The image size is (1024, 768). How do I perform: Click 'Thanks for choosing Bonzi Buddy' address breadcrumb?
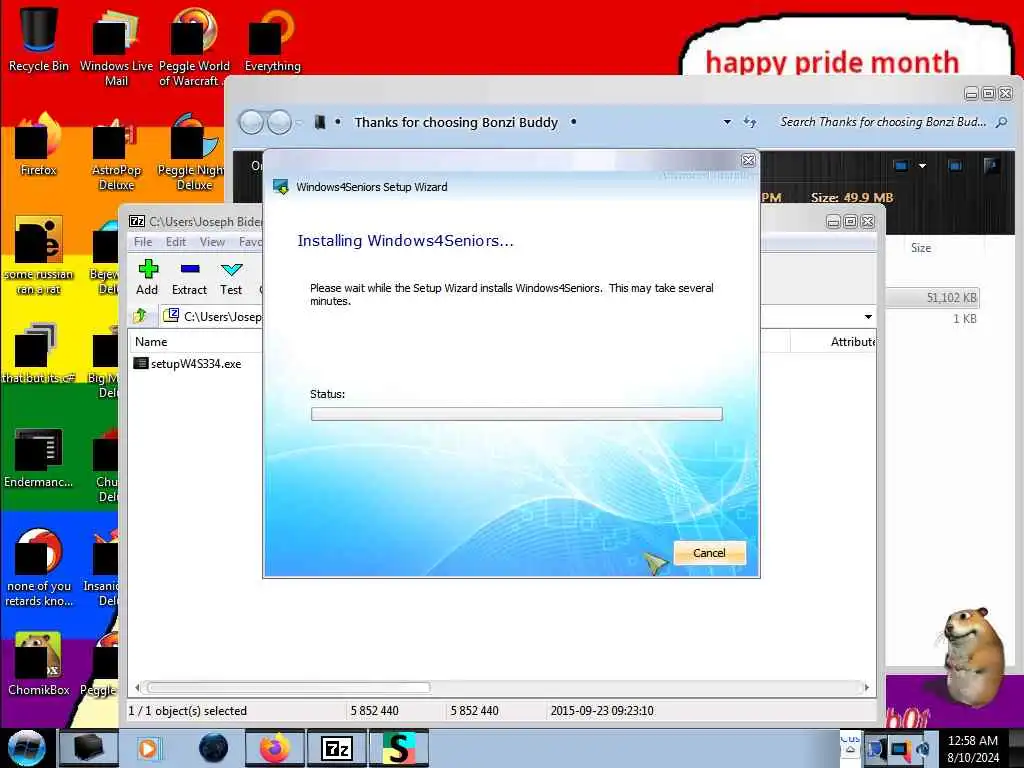pos(456,122)
